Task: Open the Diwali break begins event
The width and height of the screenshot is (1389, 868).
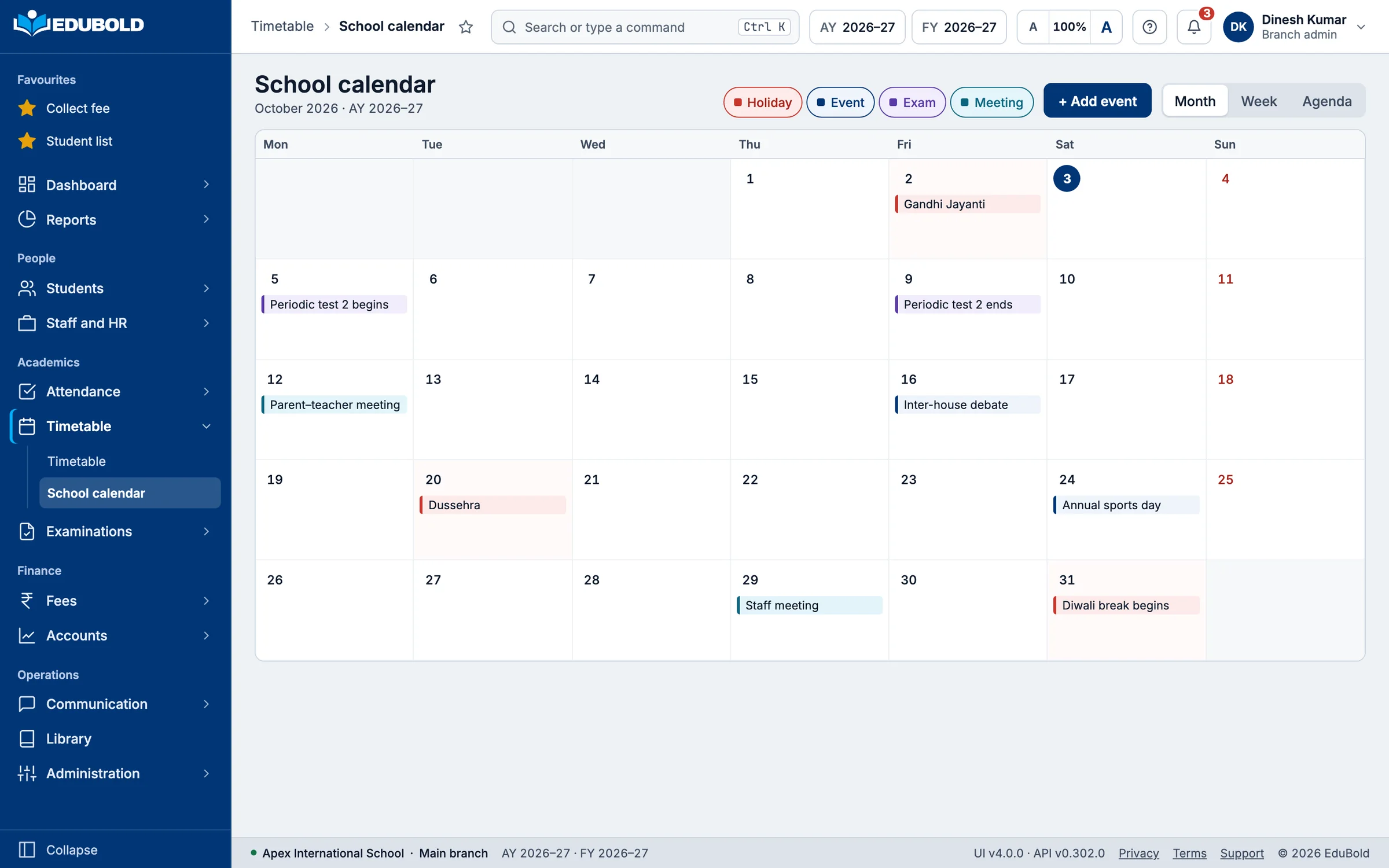Action: 1126,605
